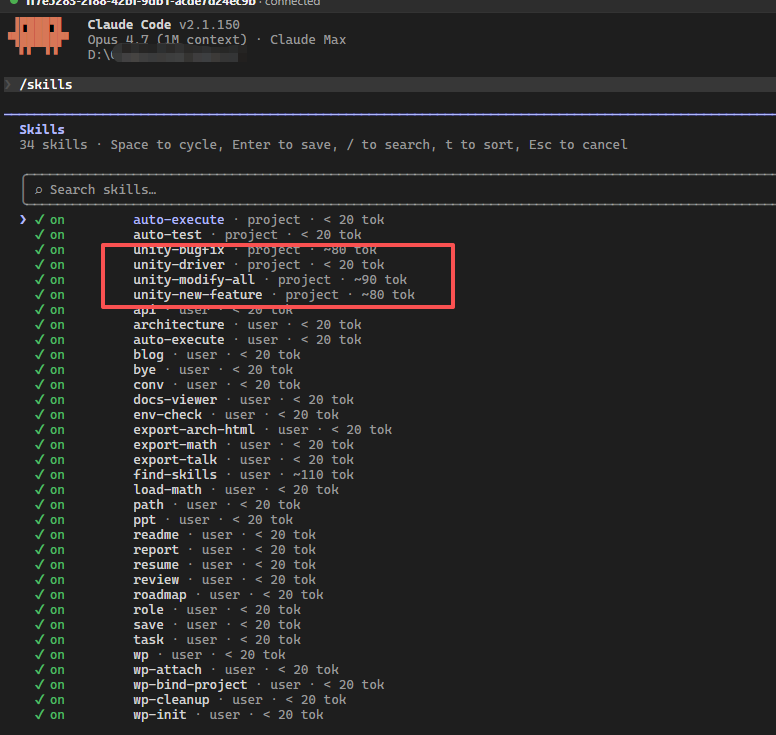Toggle the on state for auto-test
This screenshot has height=735, width=776.
point(50,235)
